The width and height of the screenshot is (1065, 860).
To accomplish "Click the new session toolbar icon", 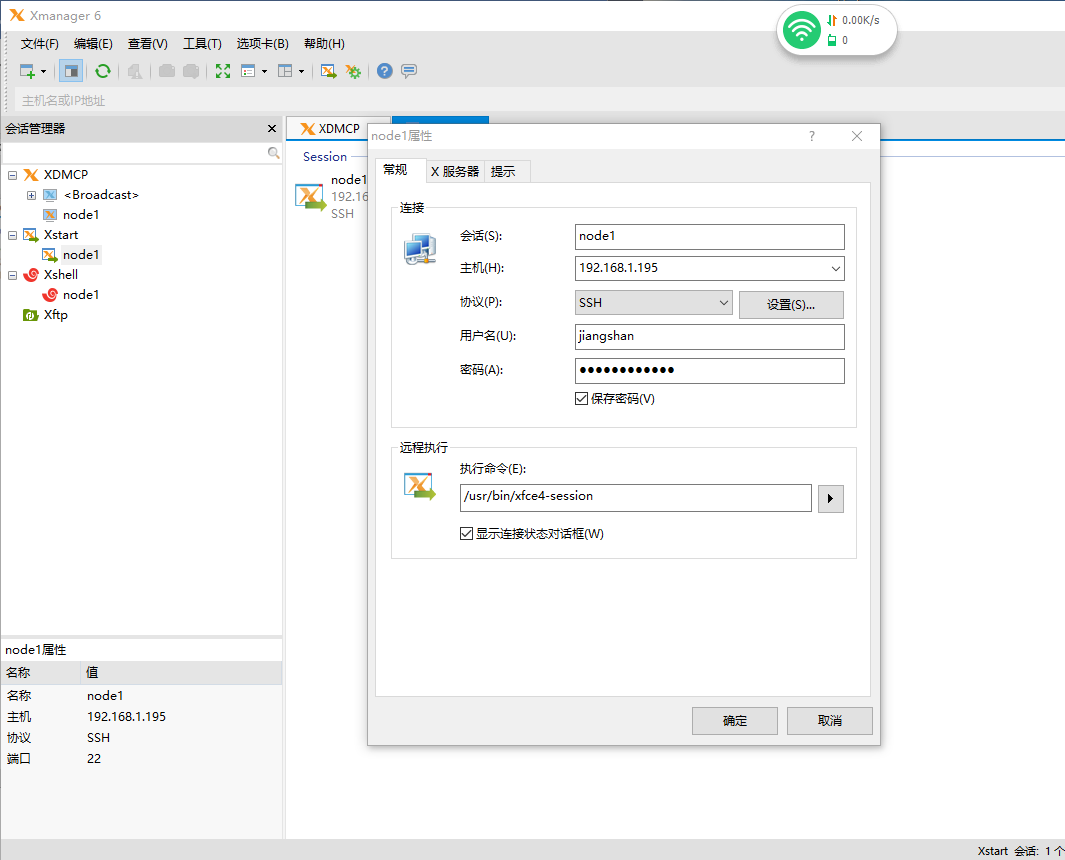I will pyautogui.click(x=27, y=71).
